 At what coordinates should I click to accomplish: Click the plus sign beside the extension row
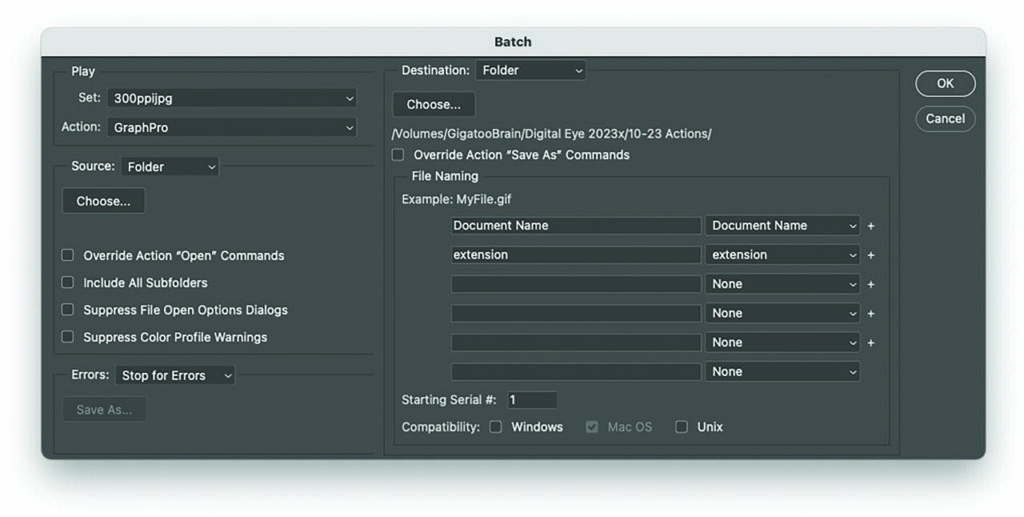click(871, 255)
